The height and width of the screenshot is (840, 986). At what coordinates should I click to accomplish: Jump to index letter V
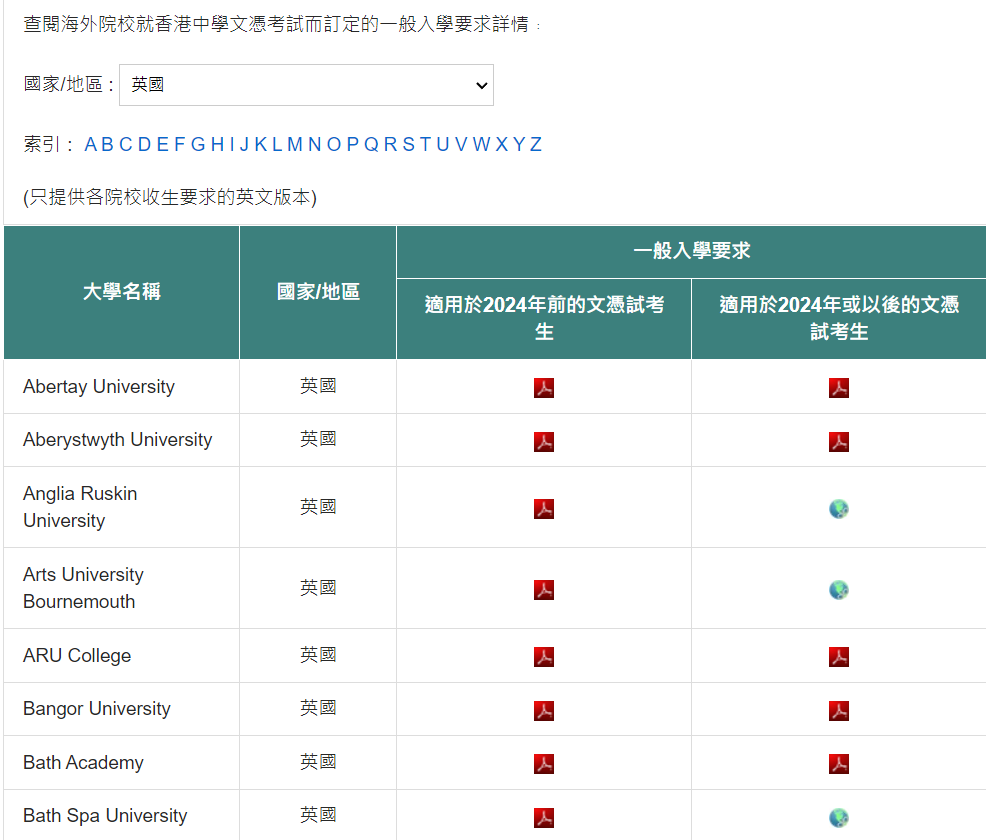tap(462, 145)
